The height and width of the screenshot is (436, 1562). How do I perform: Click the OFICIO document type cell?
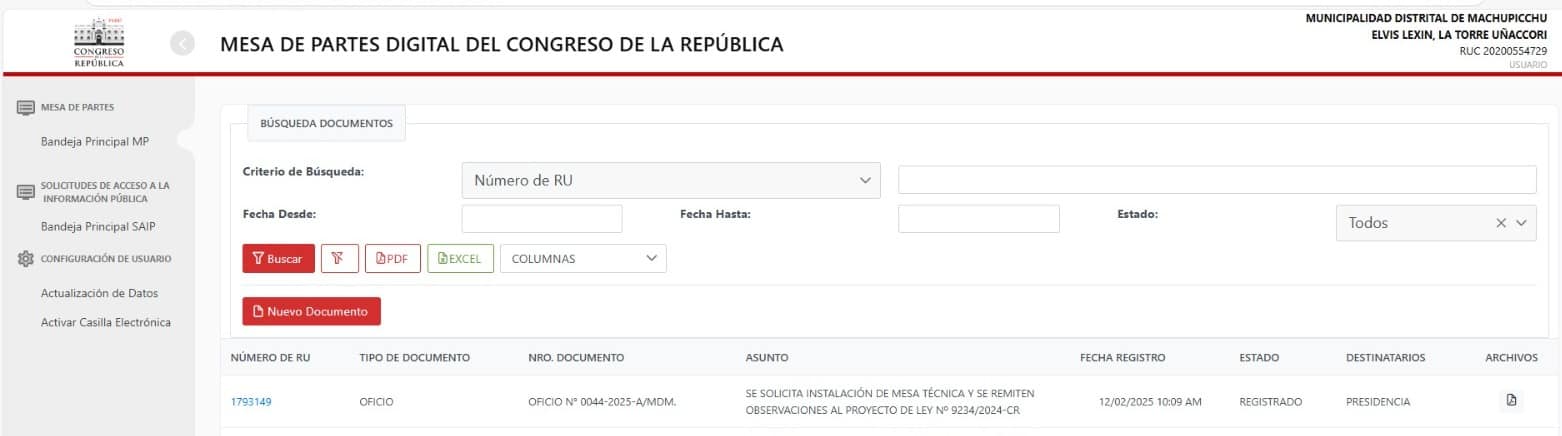pos(376,402)
